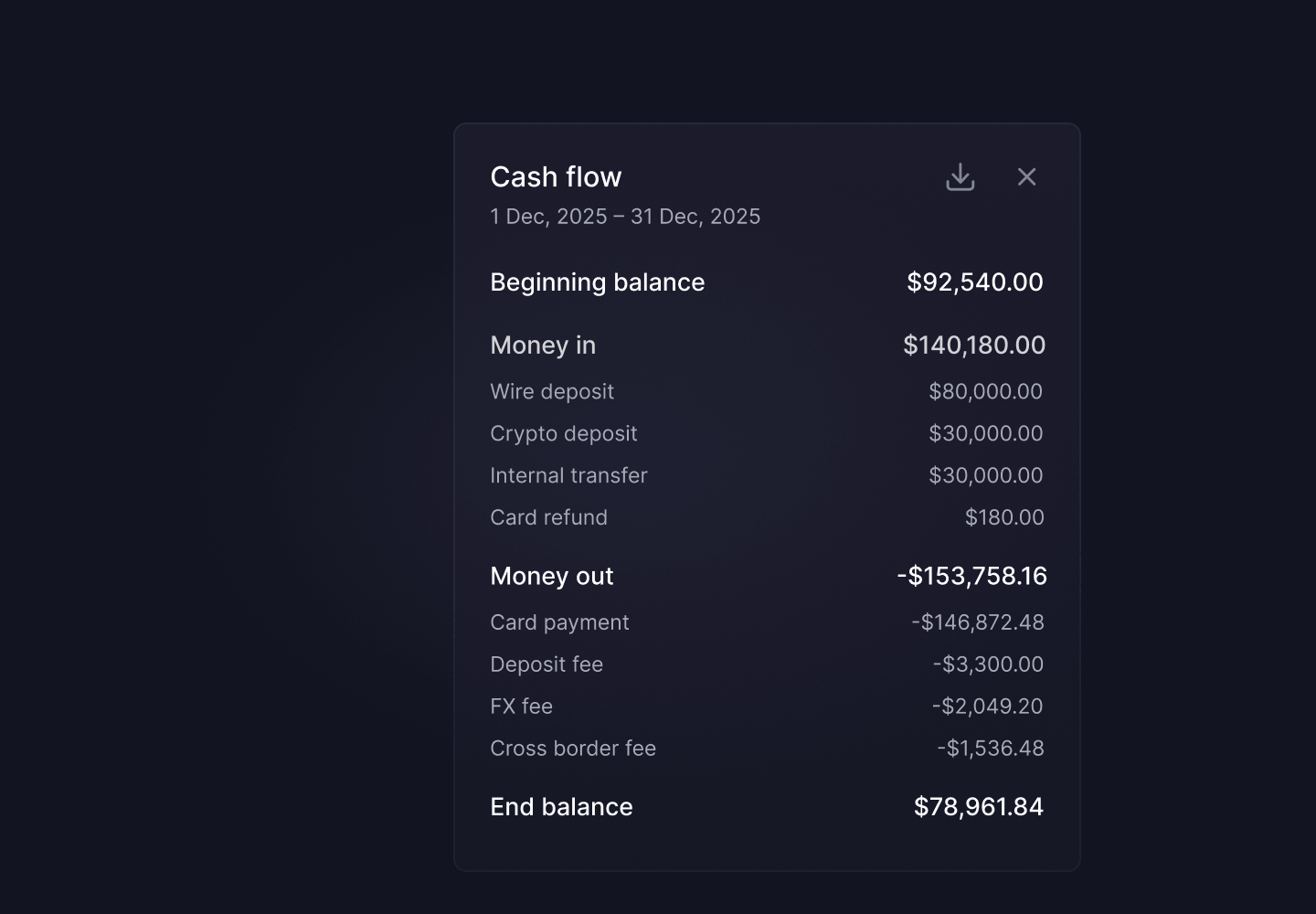Click the Internal transfer line item
1316x914 pixels.
pyautogui.click(x=767, y=475)
